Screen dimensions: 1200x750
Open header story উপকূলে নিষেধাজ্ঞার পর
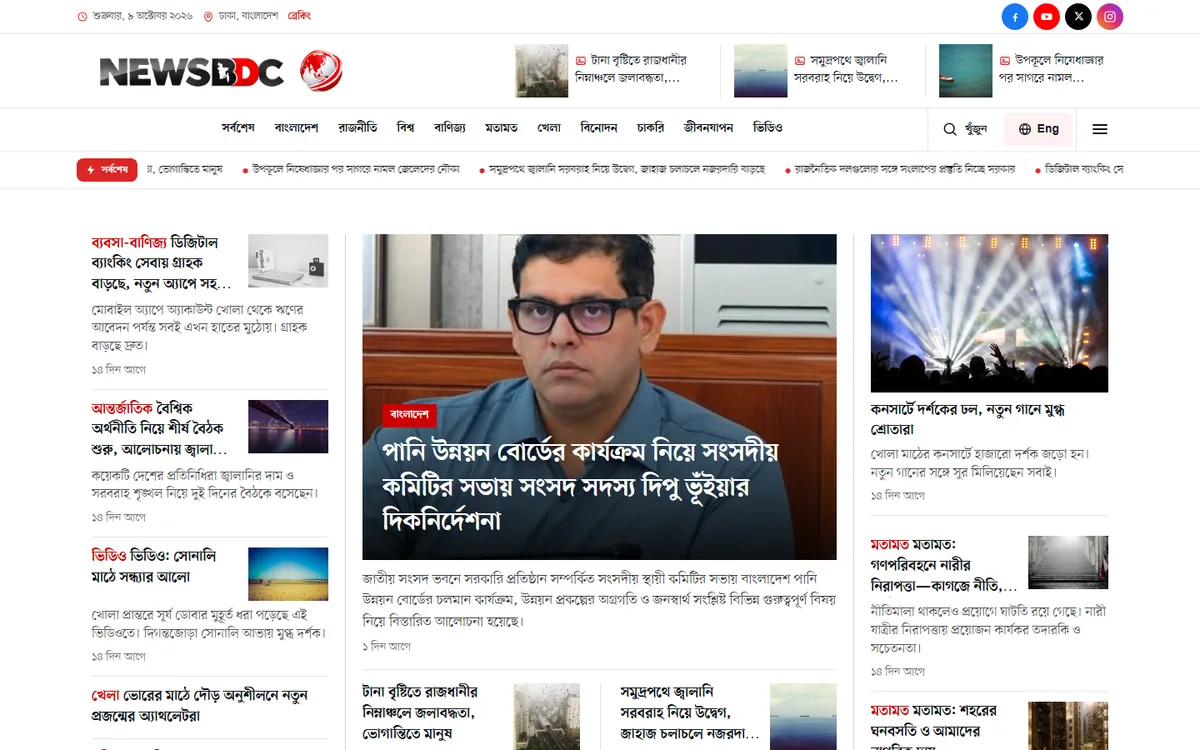(x=1052, y=68)
